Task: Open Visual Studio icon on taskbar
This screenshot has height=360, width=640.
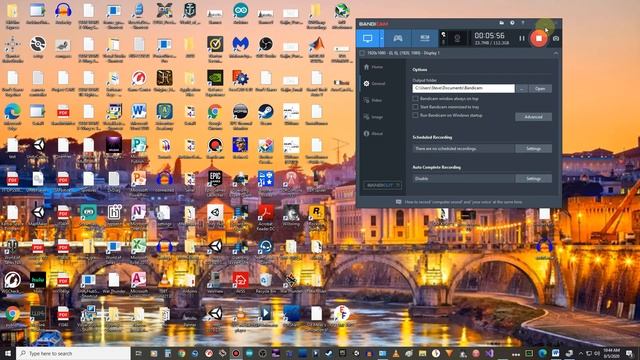Action: click(489, 353)
